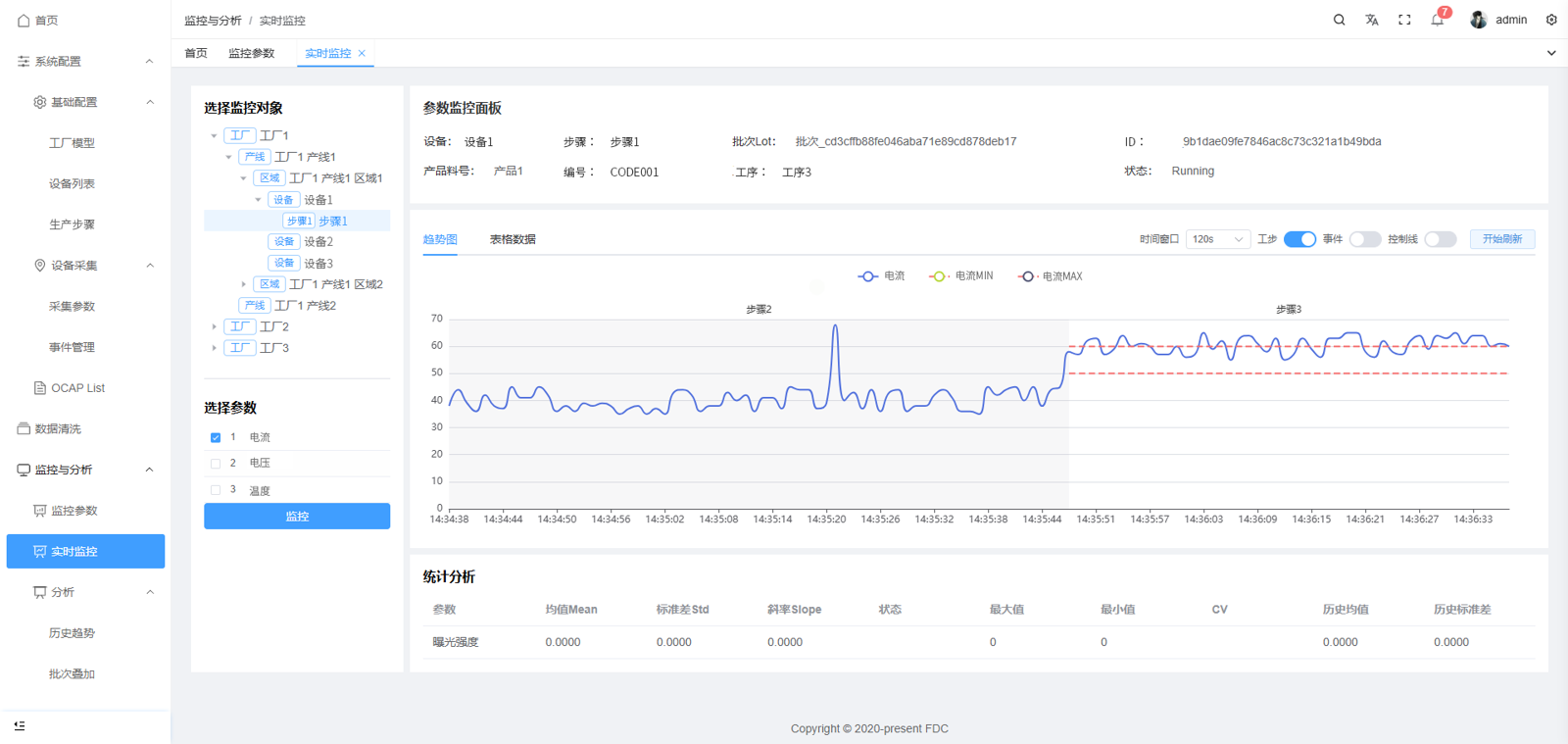This screenshot has height=744, width=1568.
Task: Select the 趋势图 tab
Action: click(x=440, y=239)
